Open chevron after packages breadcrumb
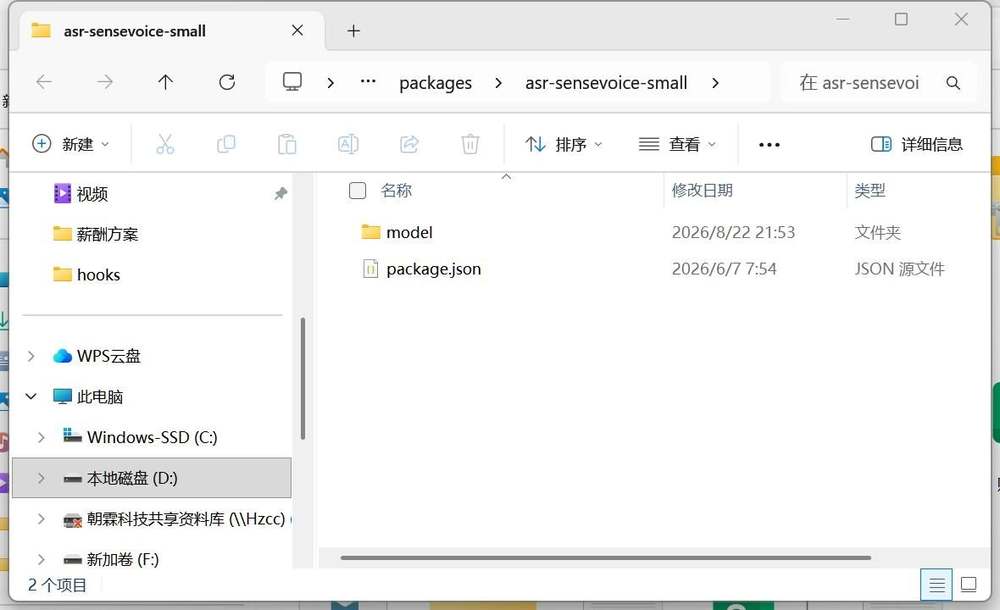Screen dimensions: 1000x610 [x=498, y=83]
